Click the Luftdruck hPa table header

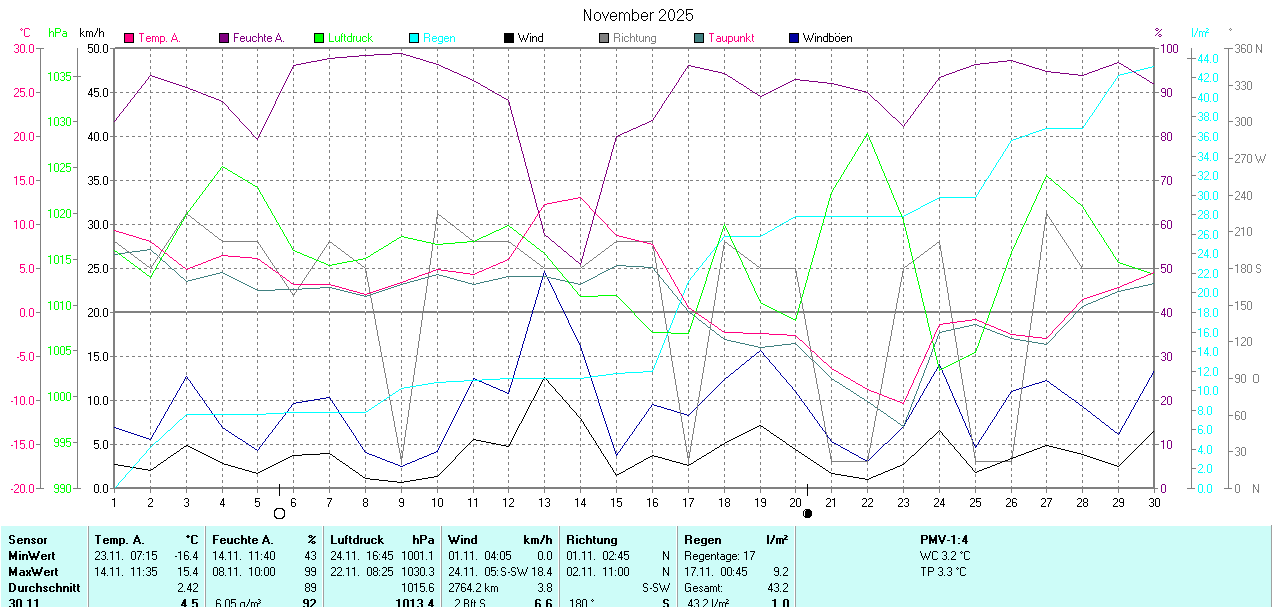point(382,540)
